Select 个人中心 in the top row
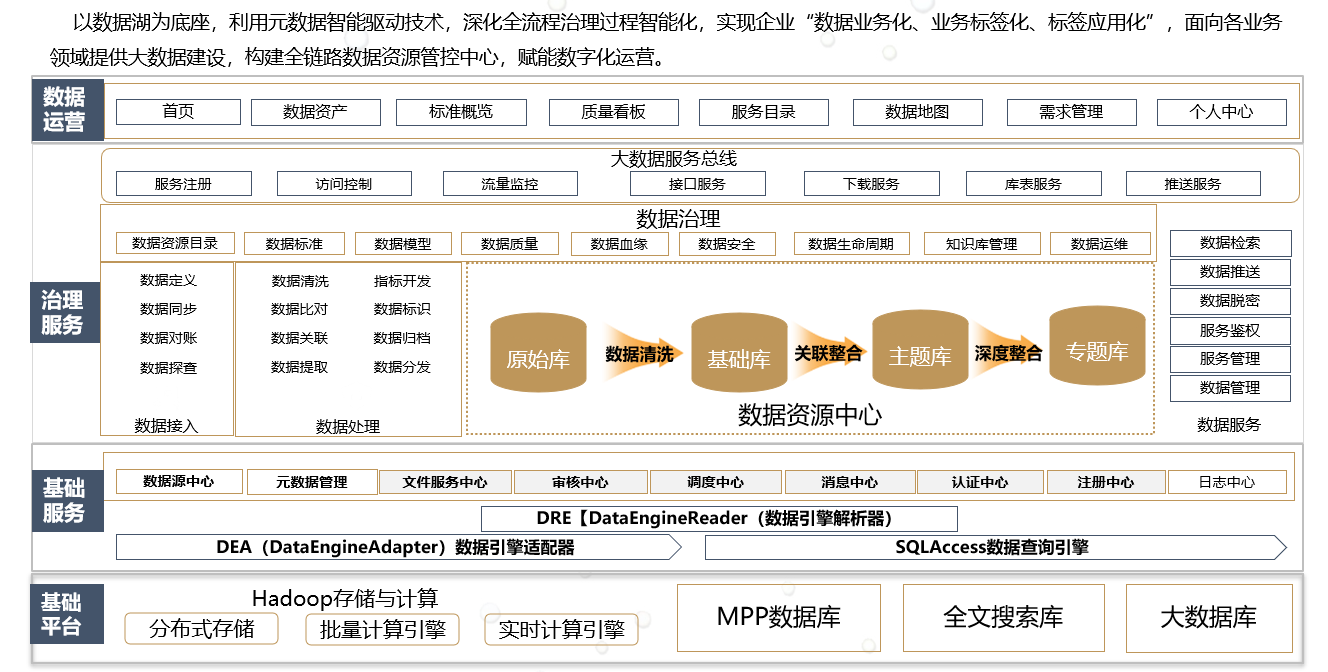Image resolution: width=1328 pixels, height=672 pixels. tap(1221, 112)
